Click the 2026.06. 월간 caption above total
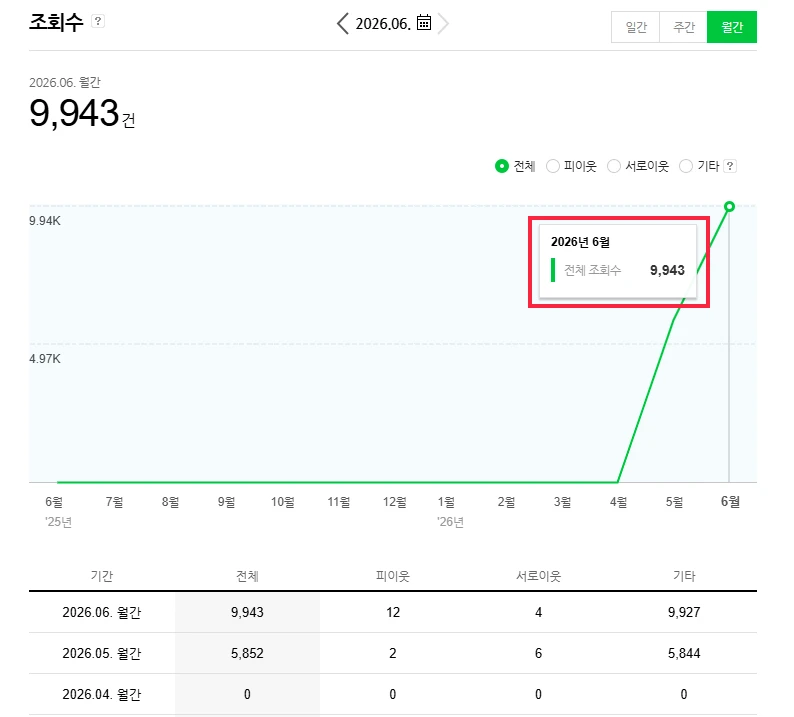This screenshot has width=794, height=717. click(65, 83)
